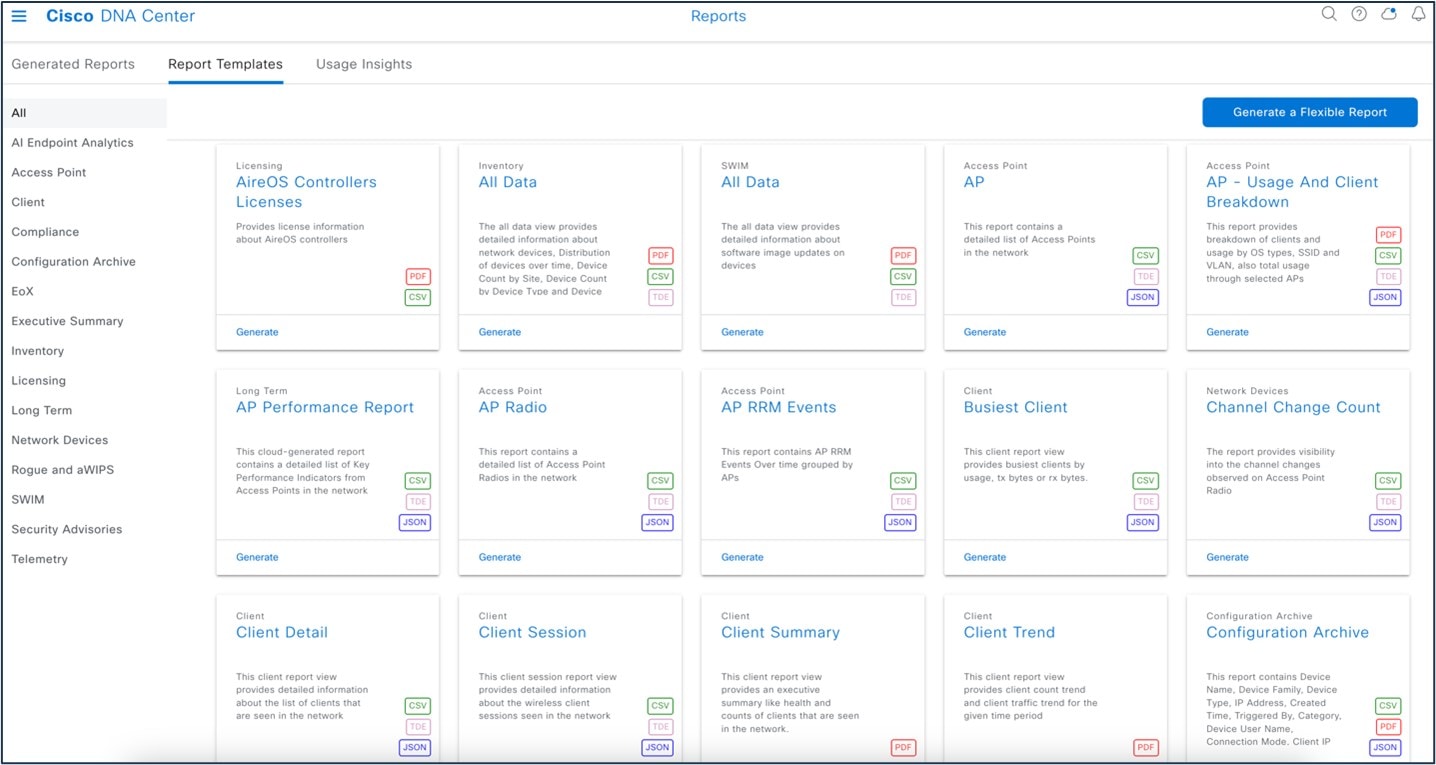Open the Client Summary template title

(x=781, y=632)
